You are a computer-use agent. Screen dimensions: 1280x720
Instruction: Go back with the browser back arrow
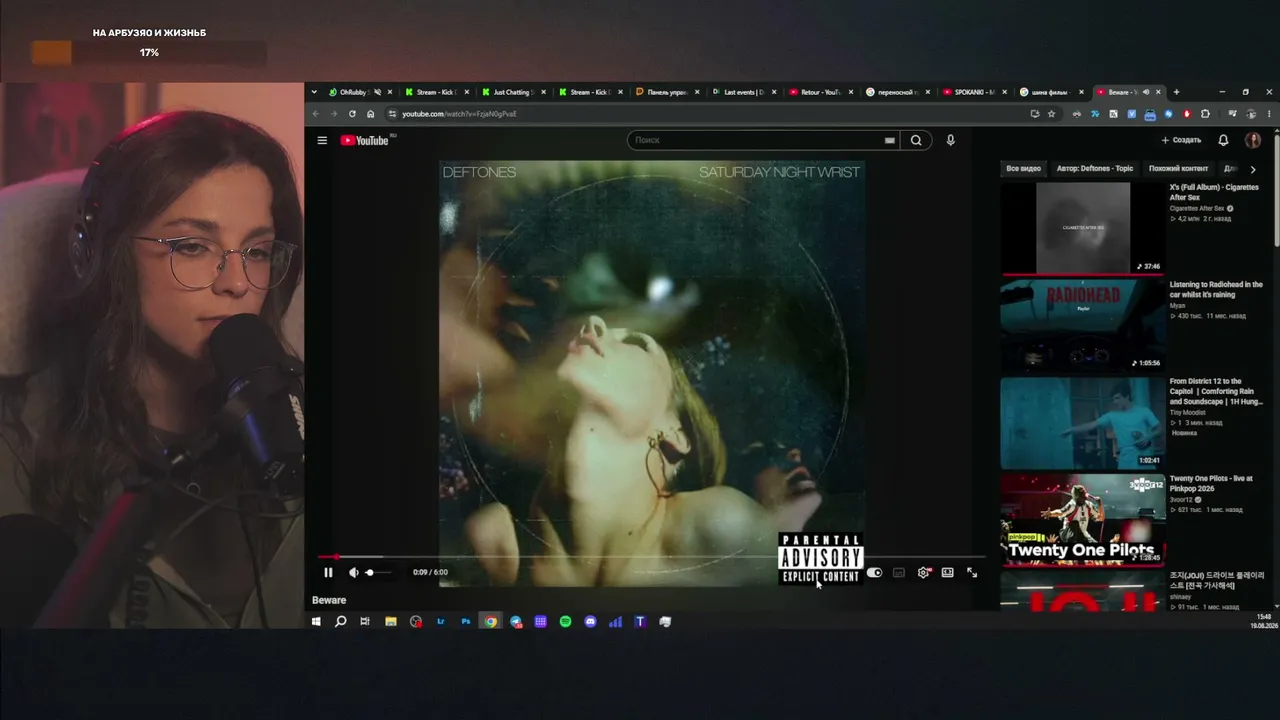[x=317, y=114]
